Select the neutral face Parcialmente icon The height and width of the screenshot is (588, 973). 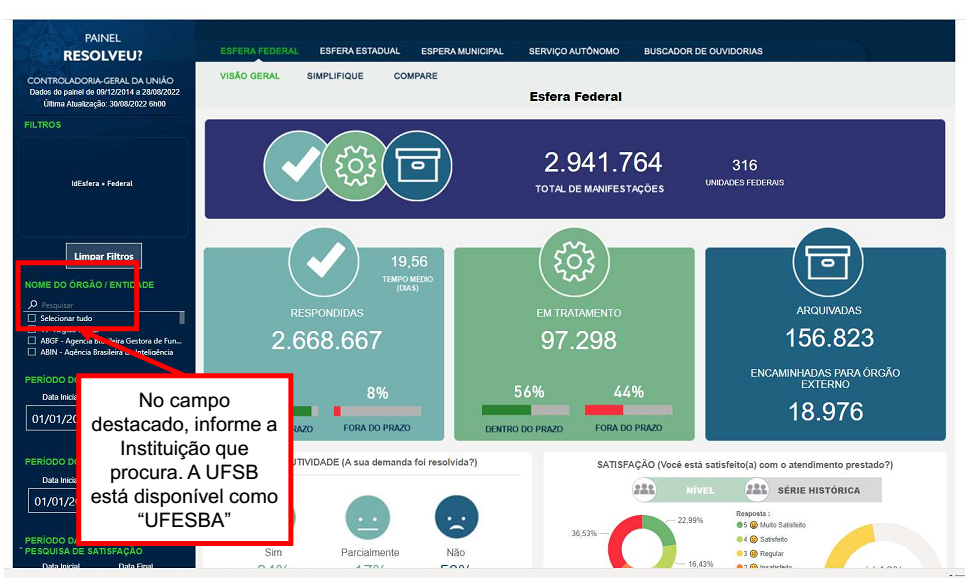click(368, 518)
